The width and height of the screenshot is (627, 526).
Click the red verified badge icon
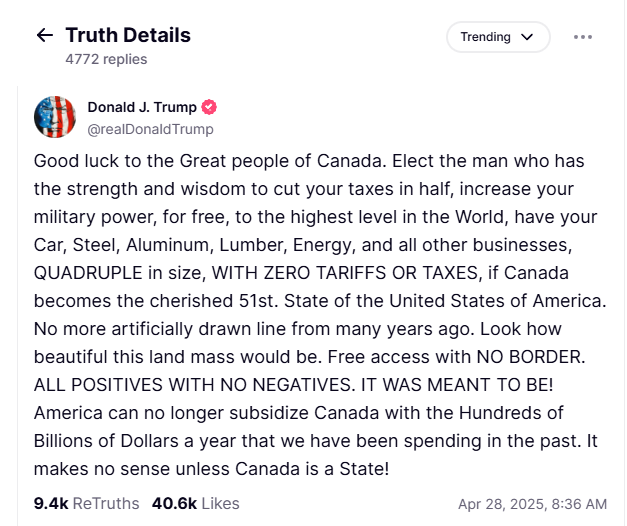209,107
